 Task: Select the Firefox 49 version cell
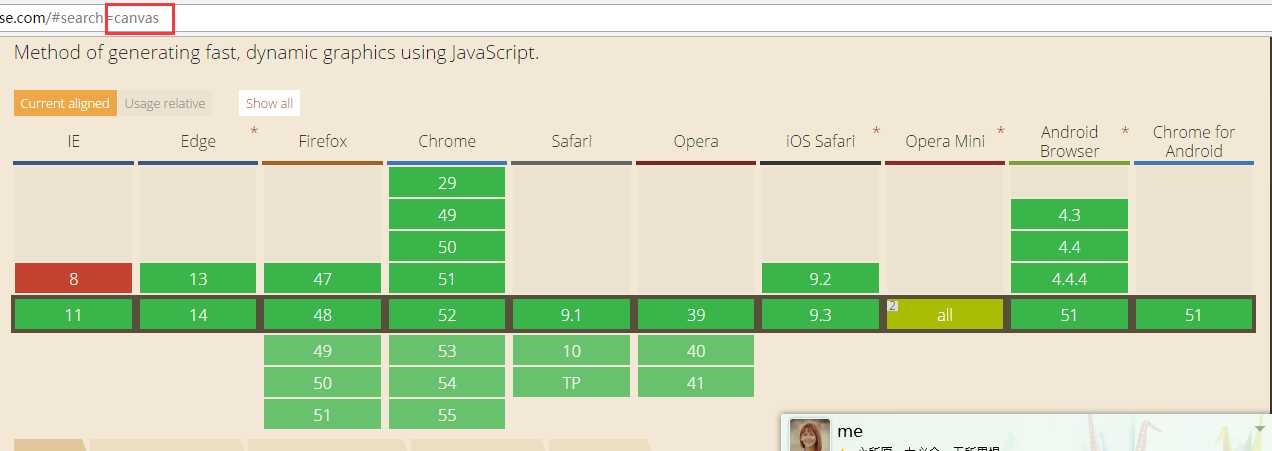(x=322, y=350)
